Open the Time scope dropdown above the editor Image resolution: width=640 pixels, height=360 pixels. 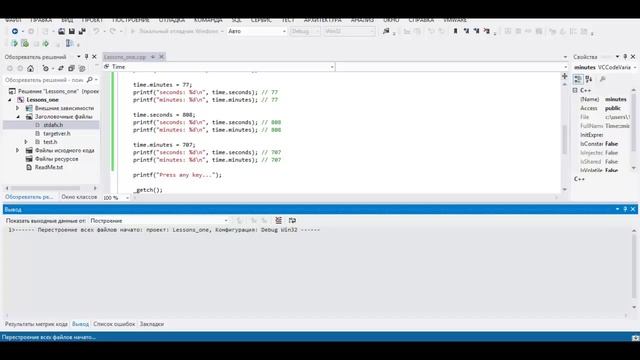pyautogui.click(x=219, y=67)
